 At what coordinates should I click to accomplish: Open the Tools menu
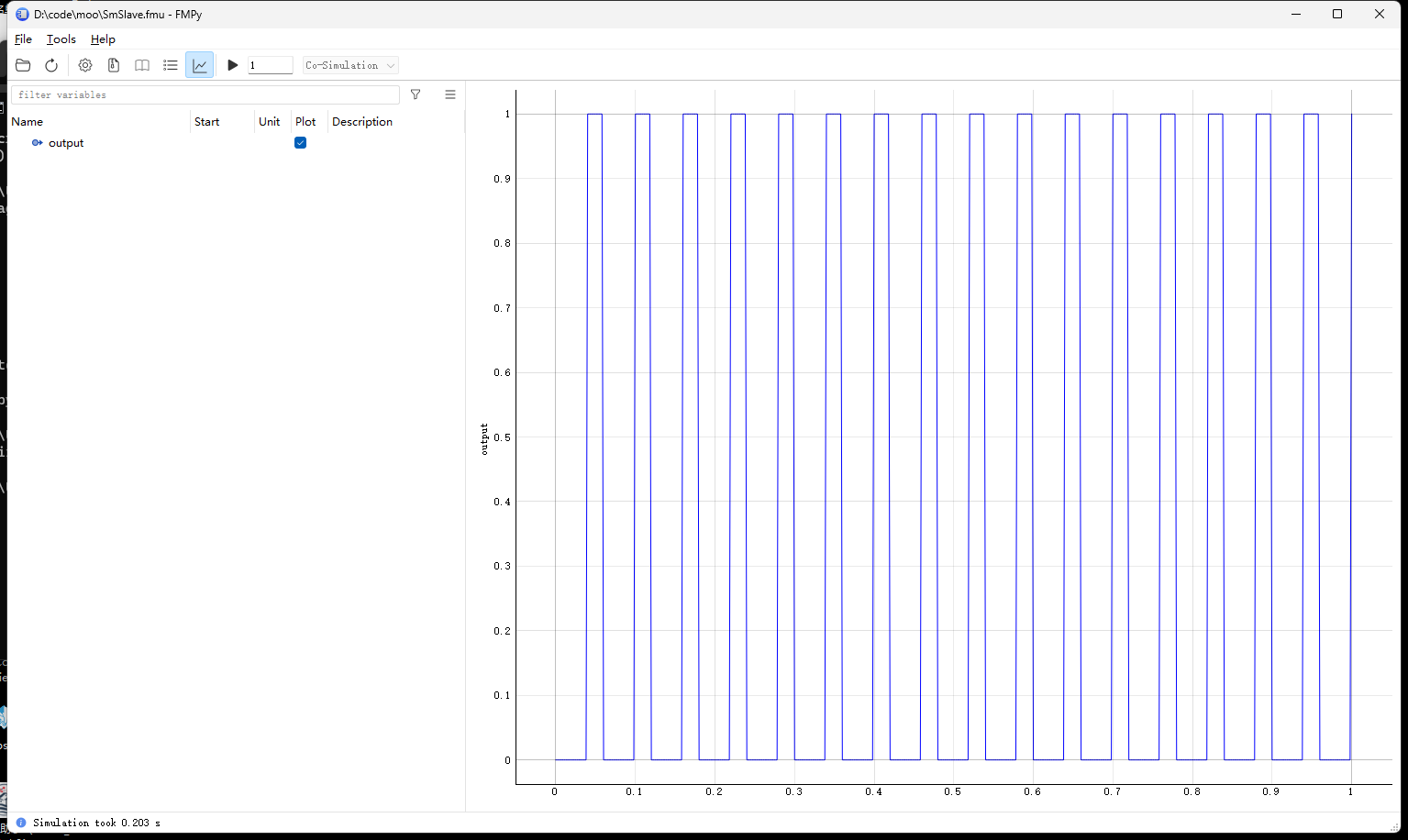pos(61,39)
